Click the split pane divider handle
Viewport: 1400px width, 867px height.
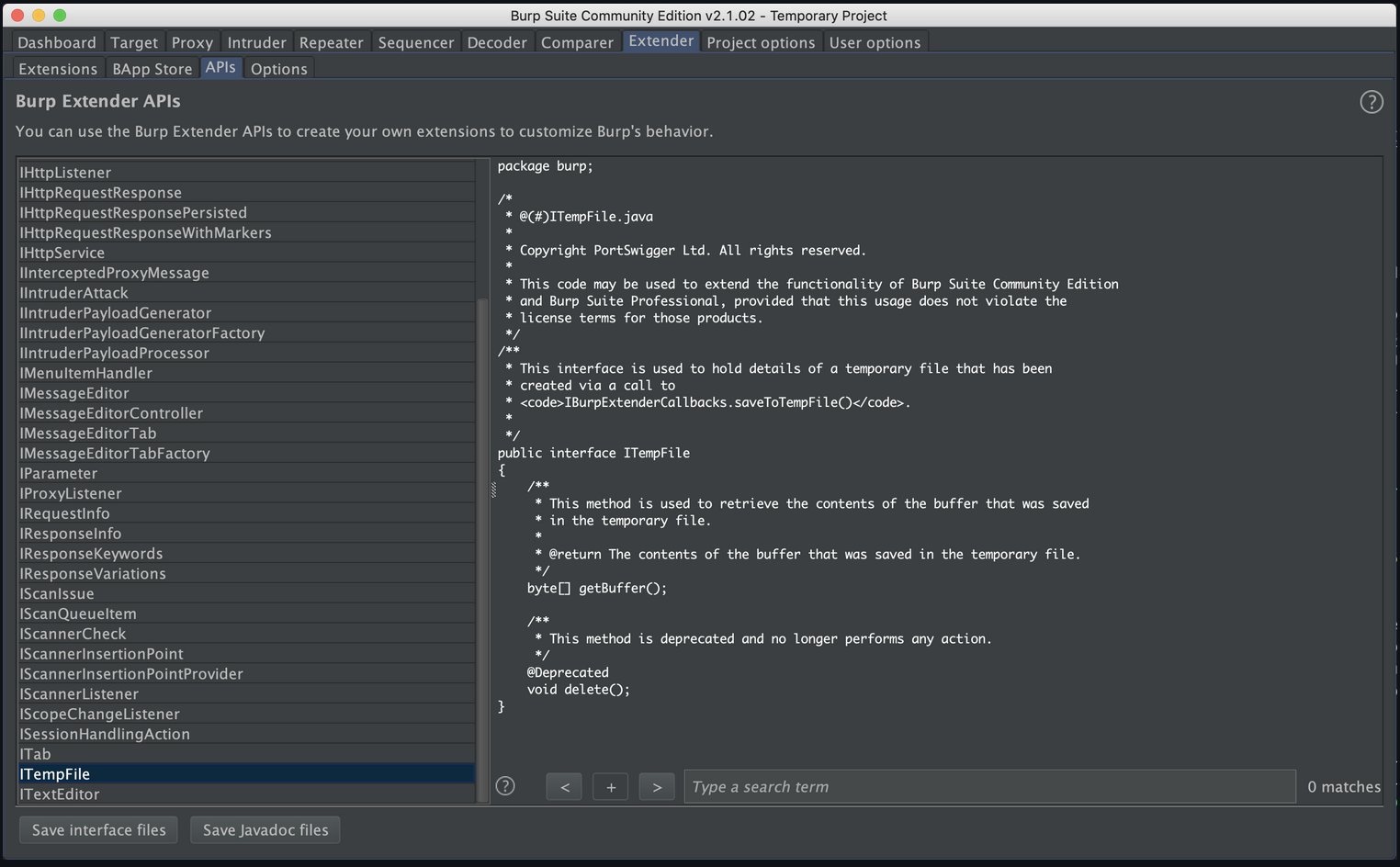(x=493, y=491)
